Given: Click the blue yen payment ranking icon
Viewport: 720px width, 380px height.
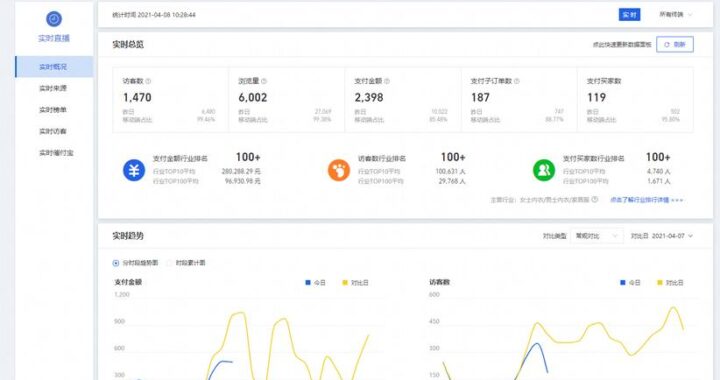Looking at the screenshot, I should click(134, 170).
